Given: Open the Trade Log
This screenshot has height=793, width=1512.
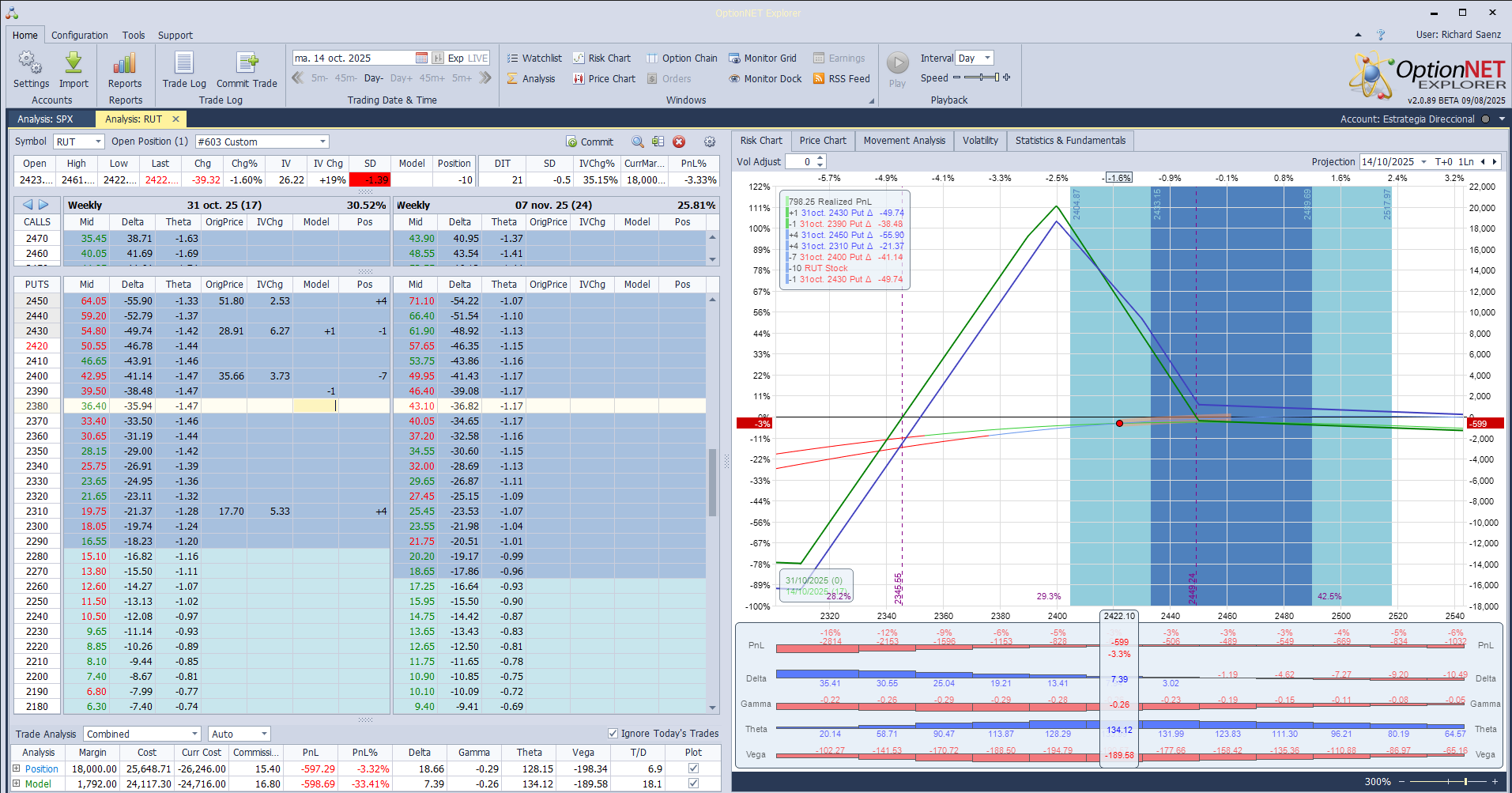Looking at the screenshot, I should [x=184, y=70].
